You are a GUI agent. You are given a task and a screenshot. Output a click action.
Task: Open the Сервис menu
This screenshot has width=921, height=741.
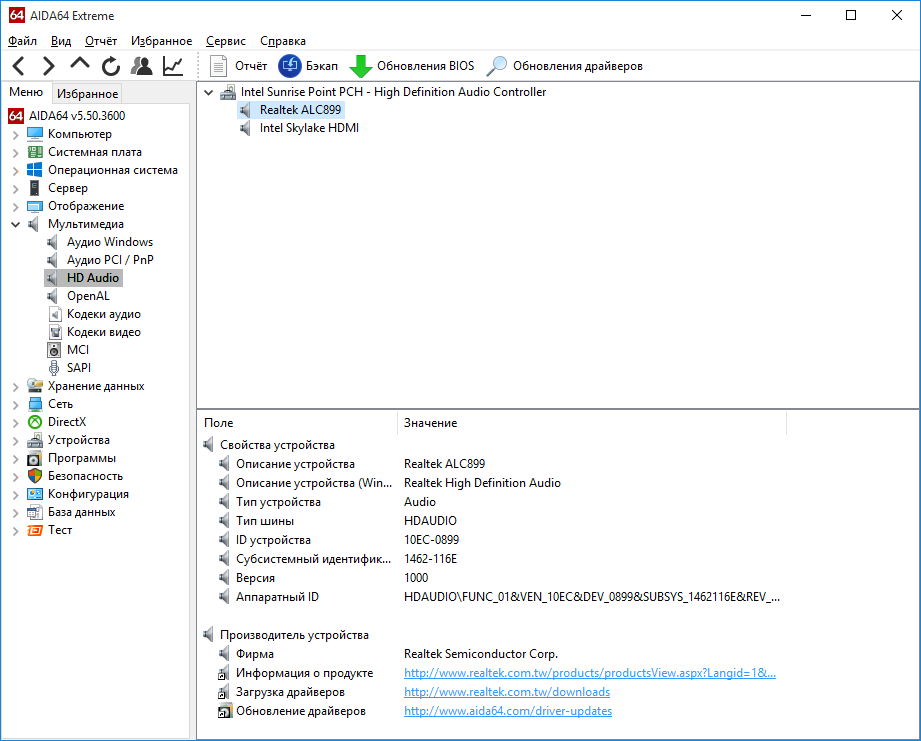(x=226, y=41)
